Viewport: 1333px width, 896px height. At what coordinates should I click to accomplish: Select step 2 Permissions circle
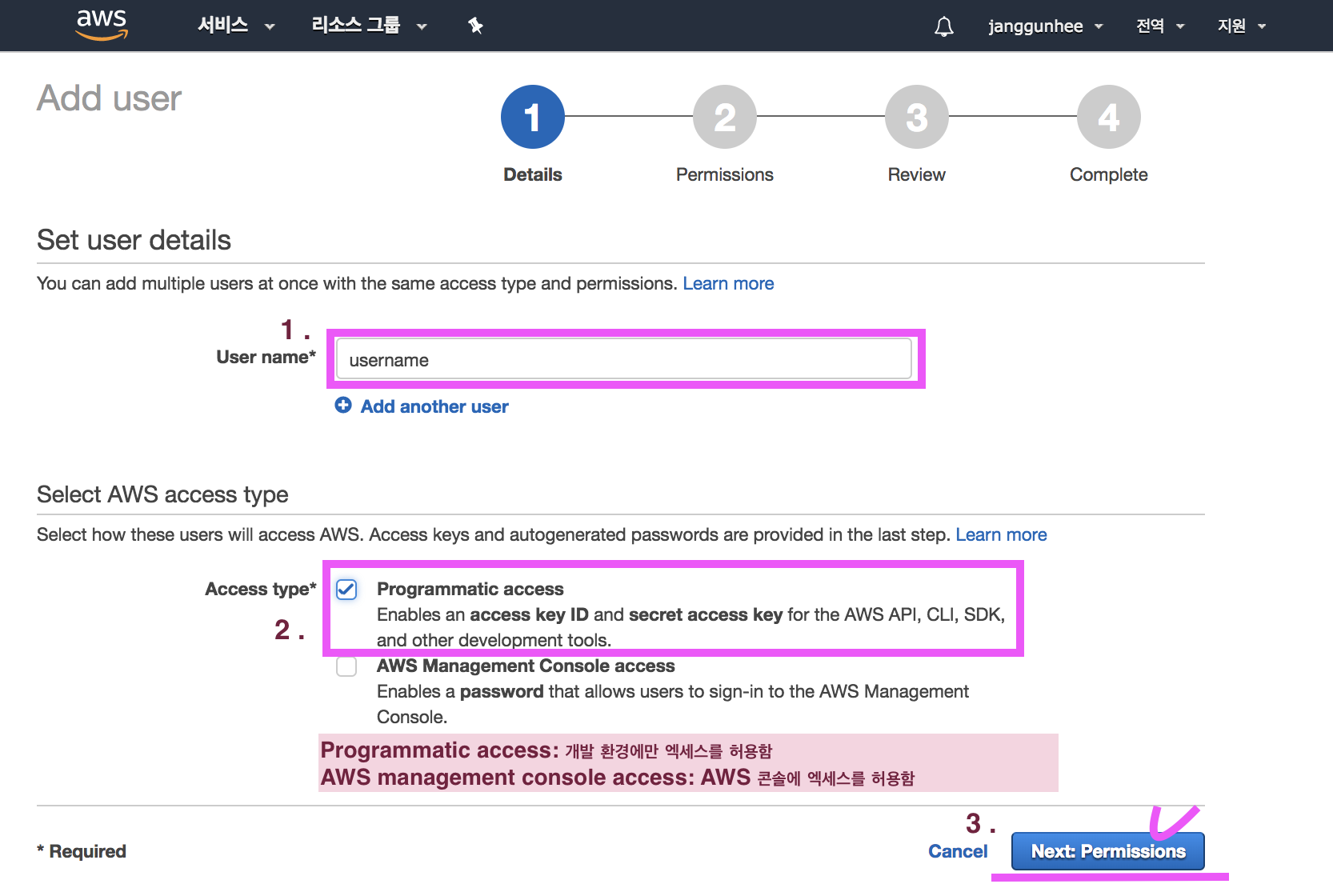pyautogui.click(x=725, y=117)
